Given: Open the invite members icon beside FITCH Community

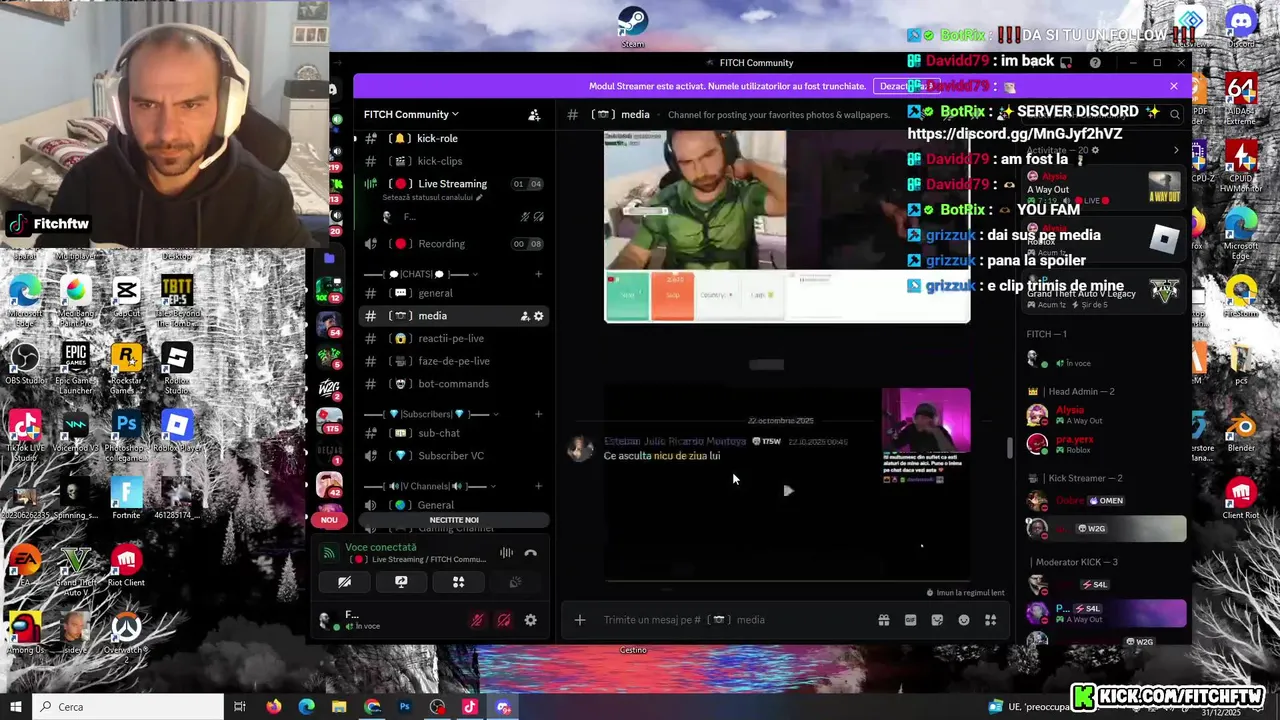Looking at the screenshot, I should [534, 115].
